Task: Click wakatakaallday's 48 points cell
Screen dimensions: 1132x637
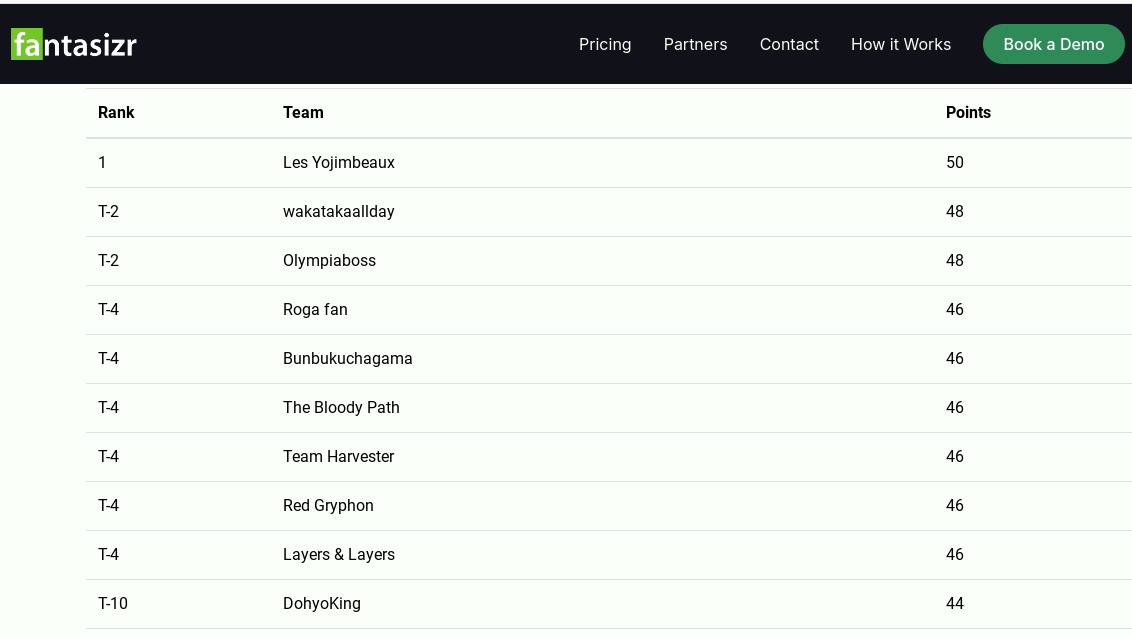Action: [x=954, y=212]
